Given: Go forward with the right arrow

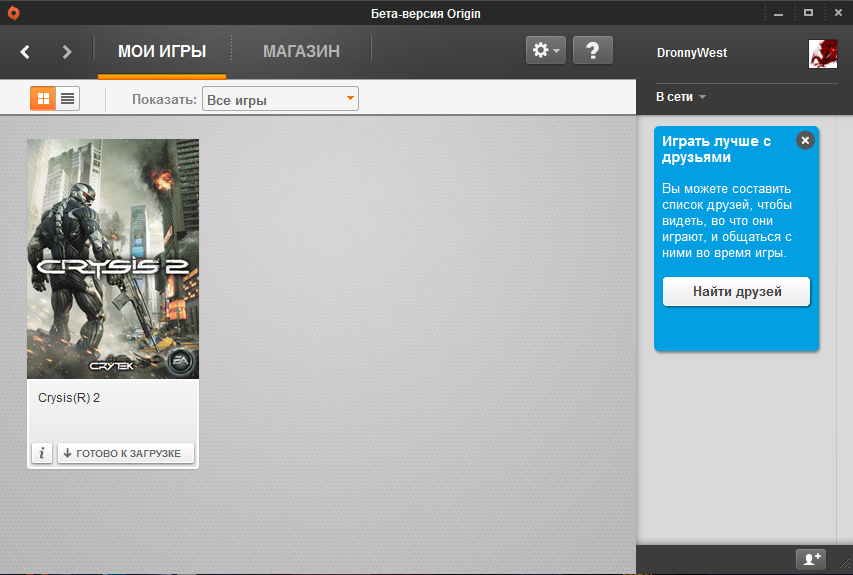Looking at the screenshot, I should tap(66, 52).
